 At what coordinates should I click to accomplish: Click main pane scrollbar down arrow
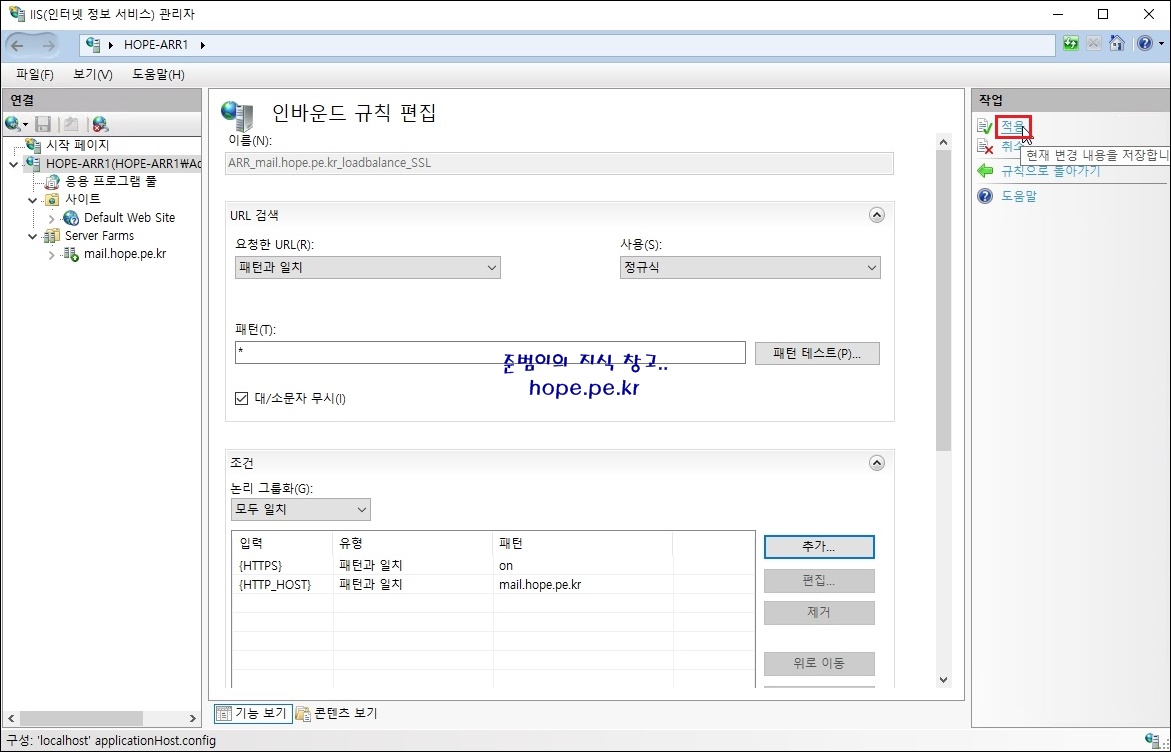pyautogui.click(x=943, y=680)
